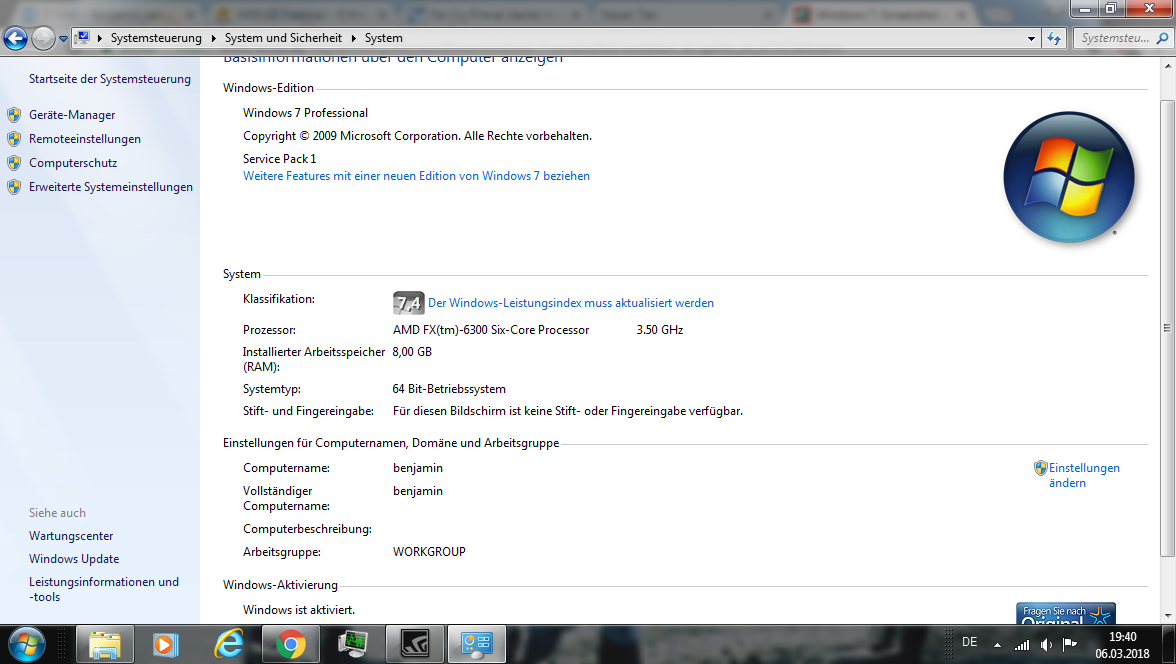Select the System breadcrumb item
Screen dimensions: 1176x664
coord(383,38)
